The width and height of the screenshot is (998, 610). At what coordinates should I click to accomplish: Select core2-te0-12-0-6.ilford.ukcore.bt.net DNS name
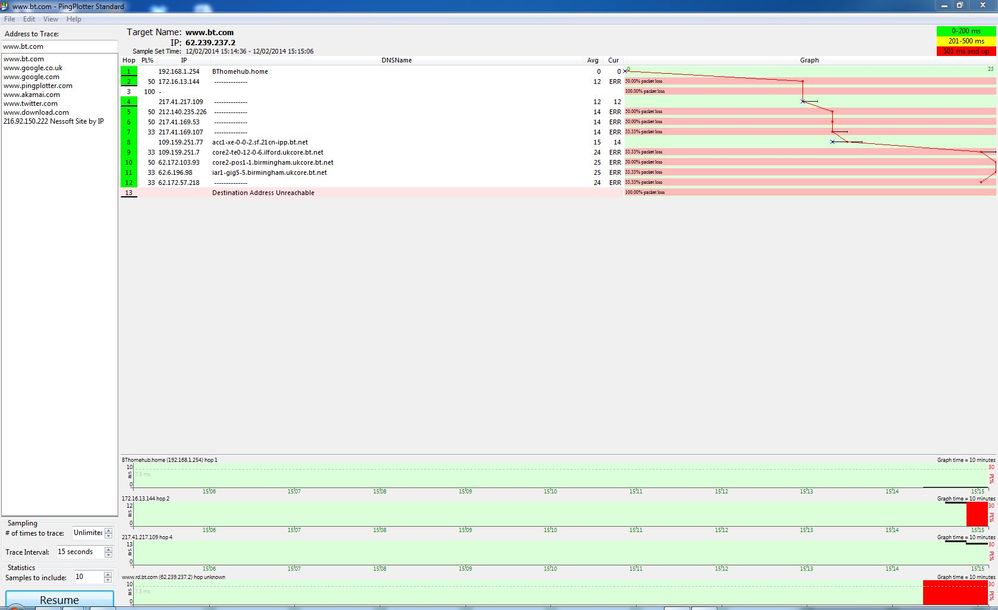[267, 152]
